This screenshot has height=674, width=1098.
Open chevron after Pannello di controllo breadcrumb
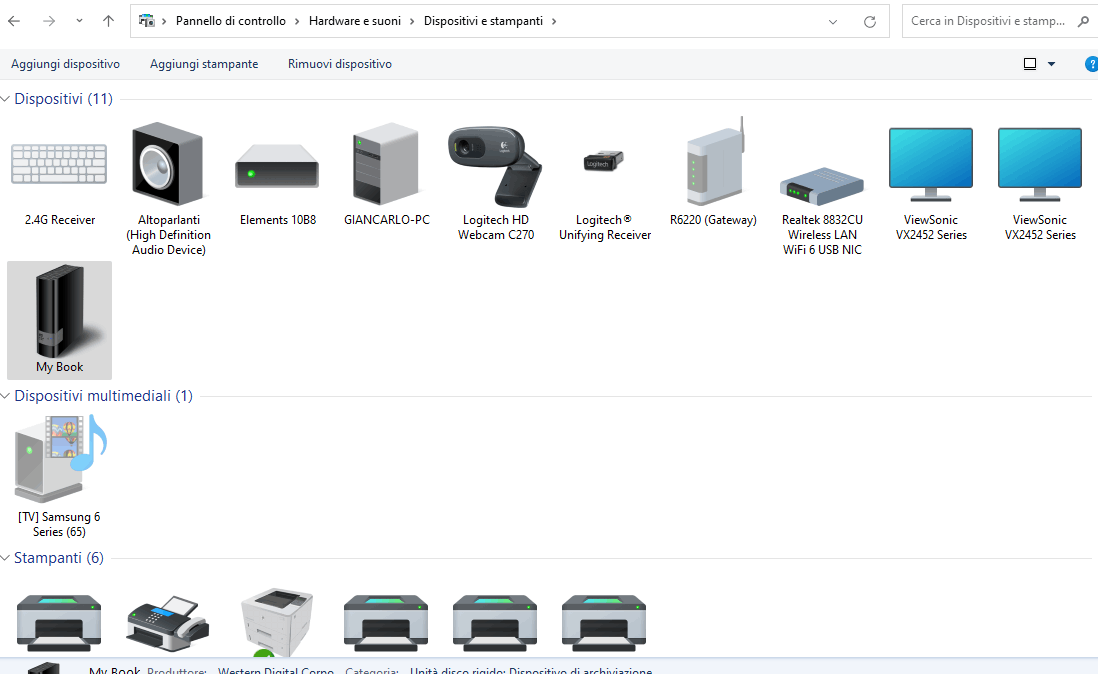(297, 21)
